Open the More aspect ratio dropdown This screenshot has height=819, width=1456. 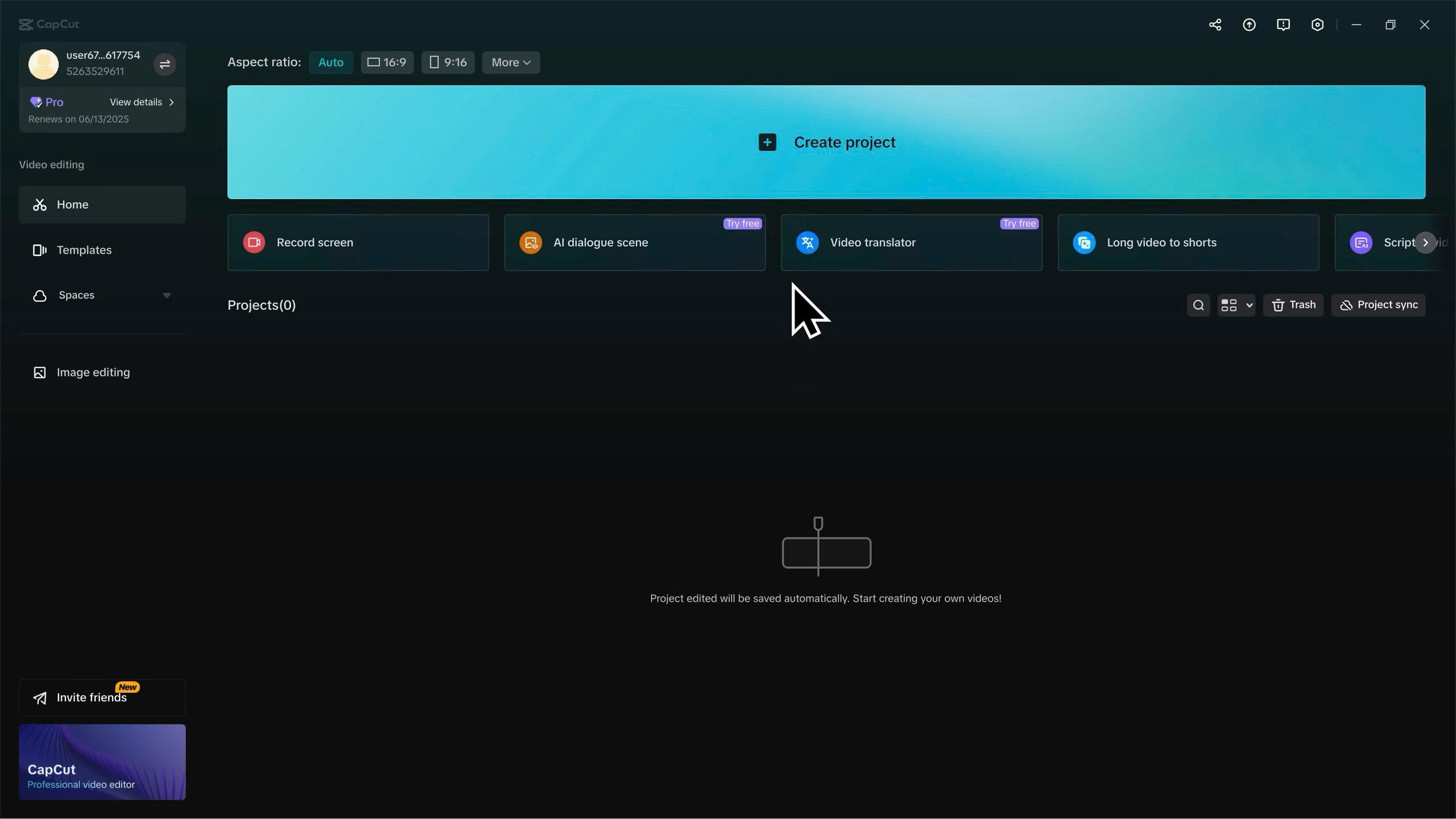tap(511, 63)
